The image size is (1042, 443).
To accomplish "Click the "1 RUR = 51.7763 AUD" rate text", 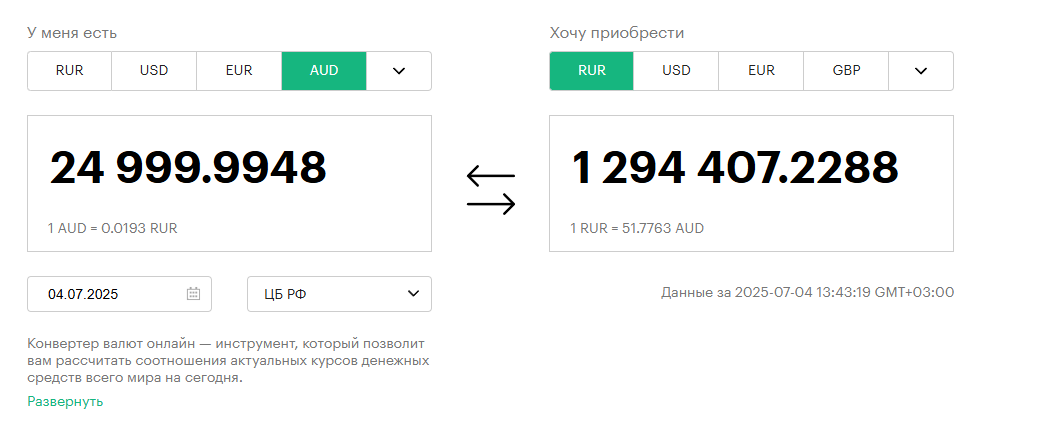I will [637, 228].
